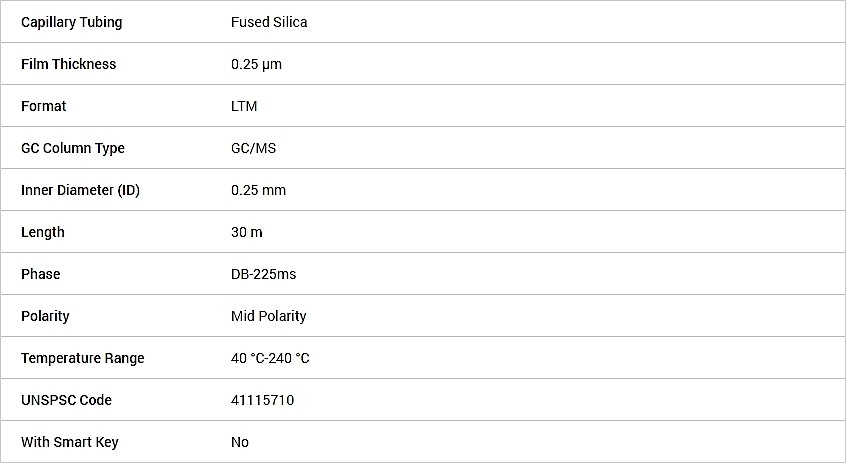The width and height of the screenshot is (846, 463).
Task: Click the With Smart Key No value
Action: (240, 442)
